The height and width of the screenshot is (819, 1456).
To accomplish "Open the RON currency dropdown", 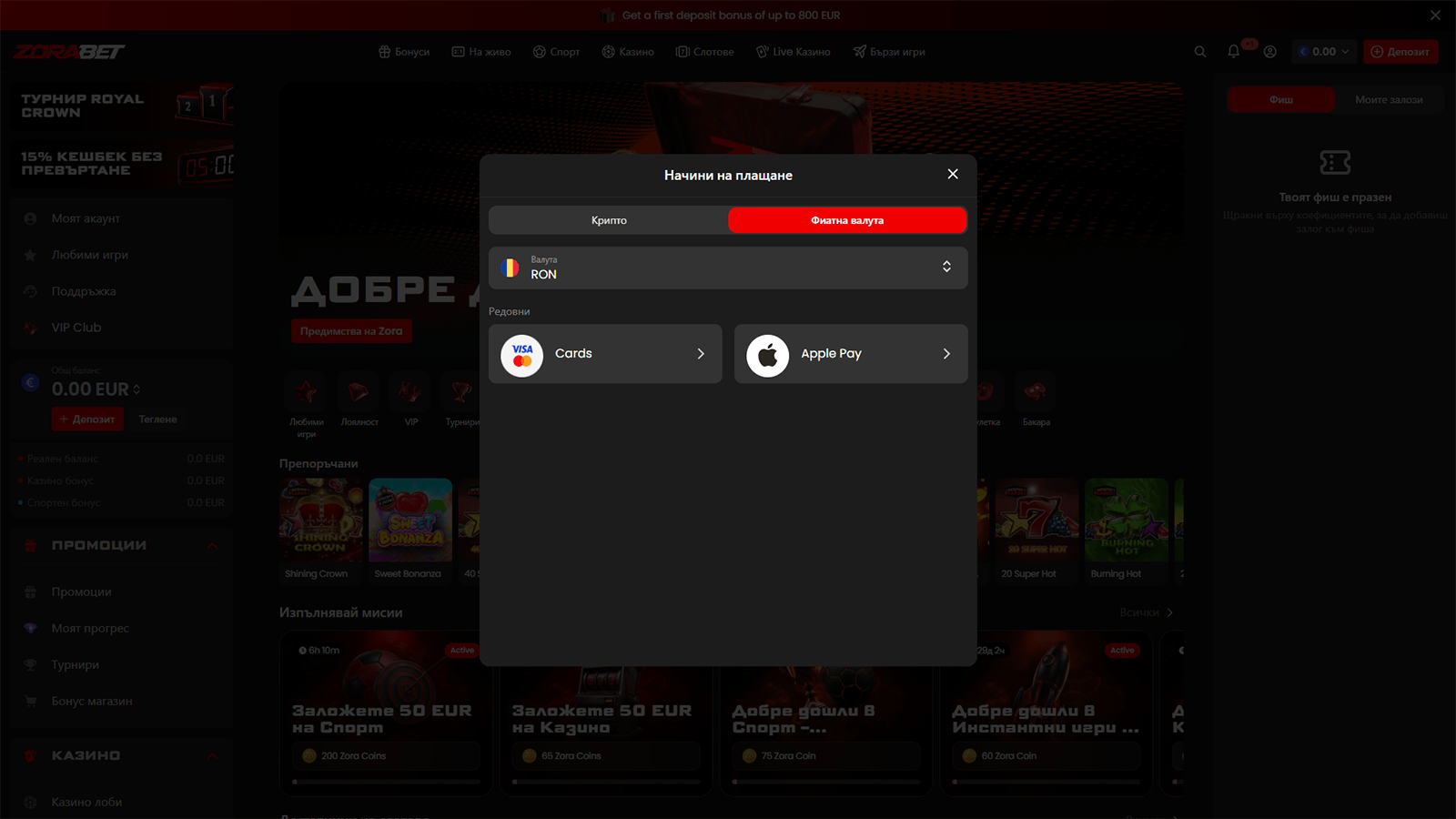I will [728, 268].
